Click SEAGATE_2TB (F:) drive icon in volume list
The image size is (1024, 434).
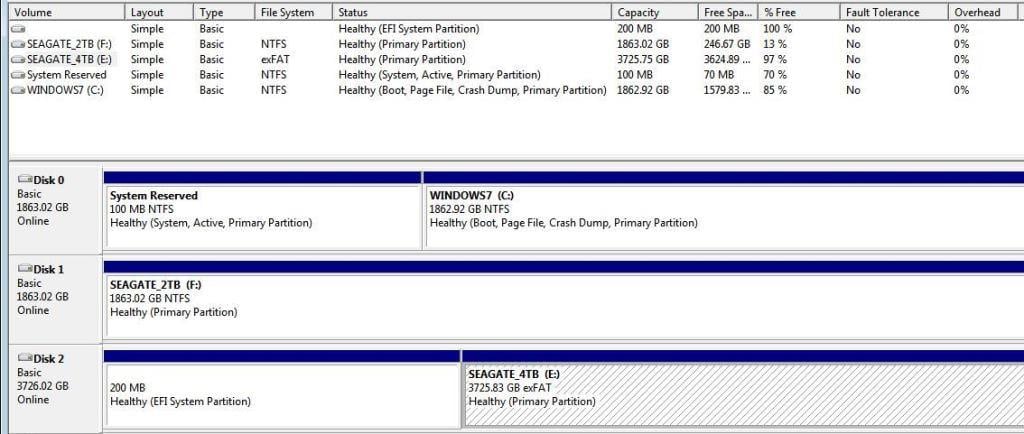[18, 45]
